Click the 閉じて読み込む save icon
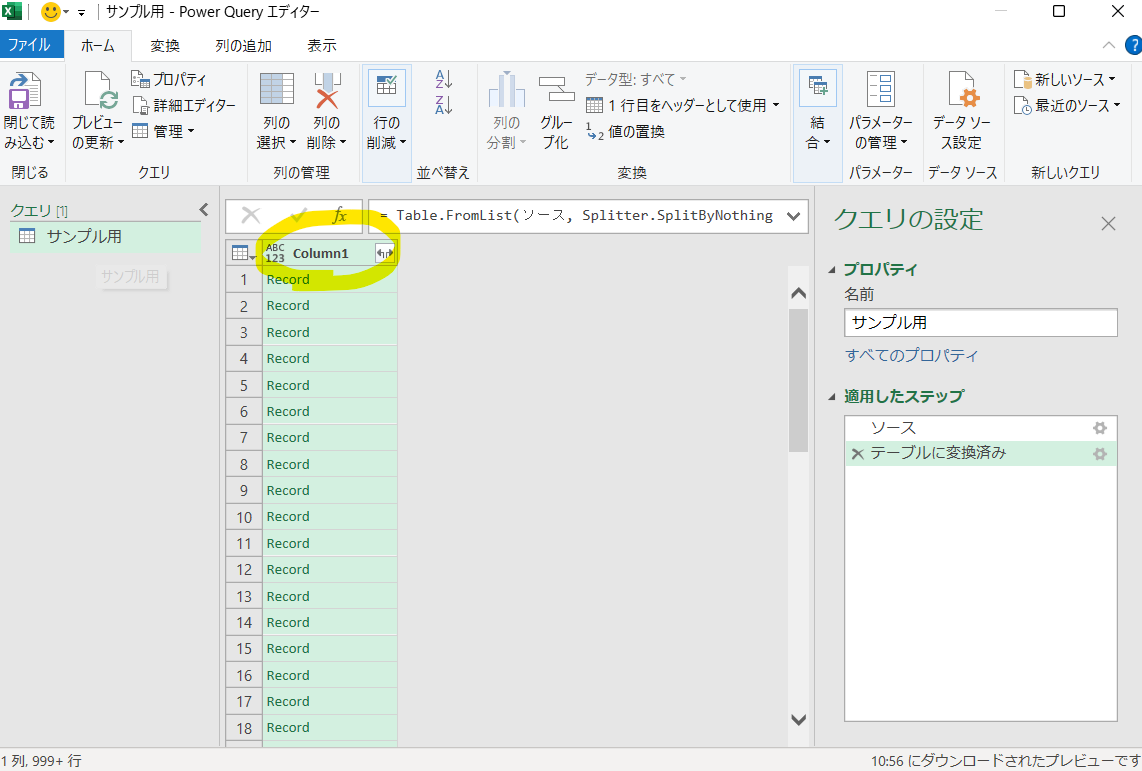The image size is (1142, 771). [x=25, y=90]
